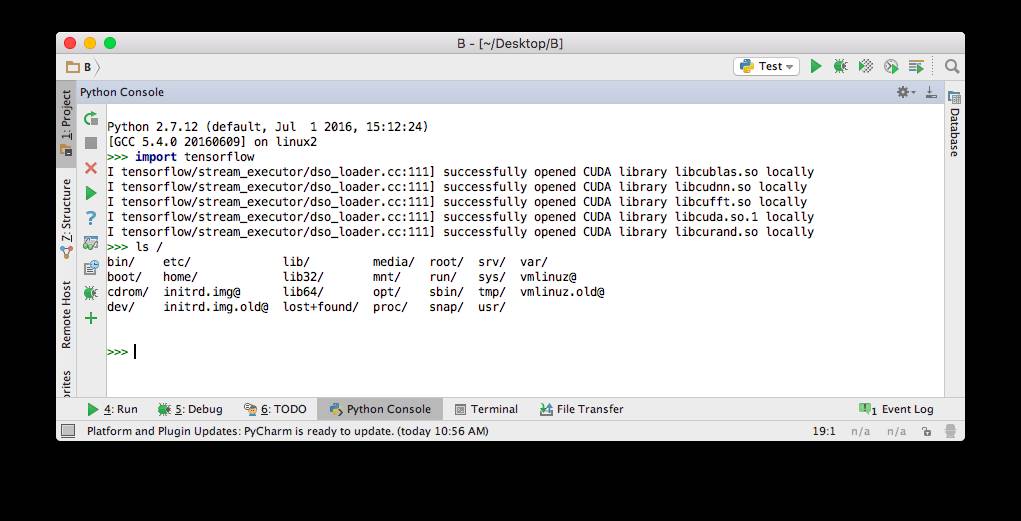Open the Project tool window tab
The height and width of the screenshot is (521, 1021).
pos(66,123)
